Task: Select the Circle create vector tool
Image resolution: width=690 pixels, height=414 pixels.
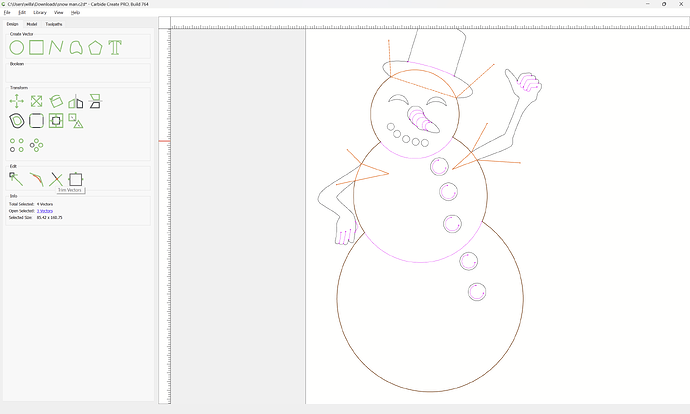Action: (x=17, y=48)
